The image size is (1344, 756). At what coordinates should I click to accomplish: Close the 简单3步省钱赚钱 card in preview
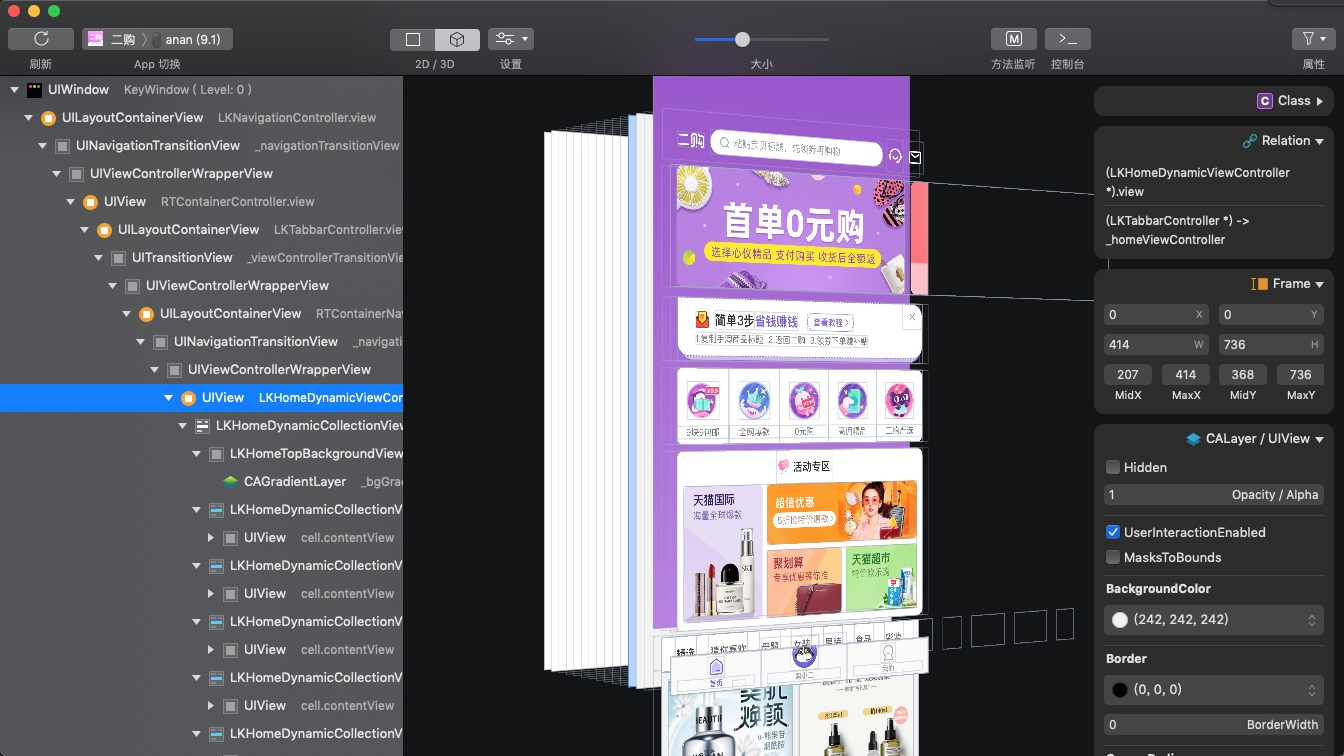tap(911, 317)
